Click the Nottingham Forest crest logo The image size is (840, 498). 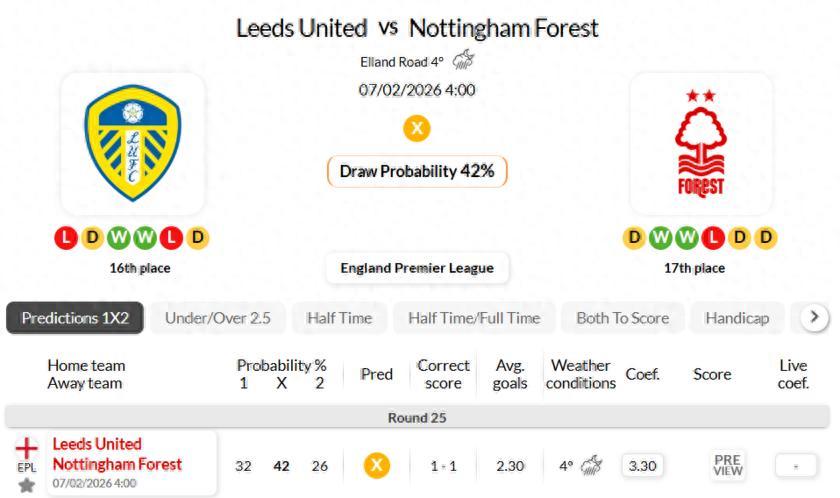[x=700, y=142]
